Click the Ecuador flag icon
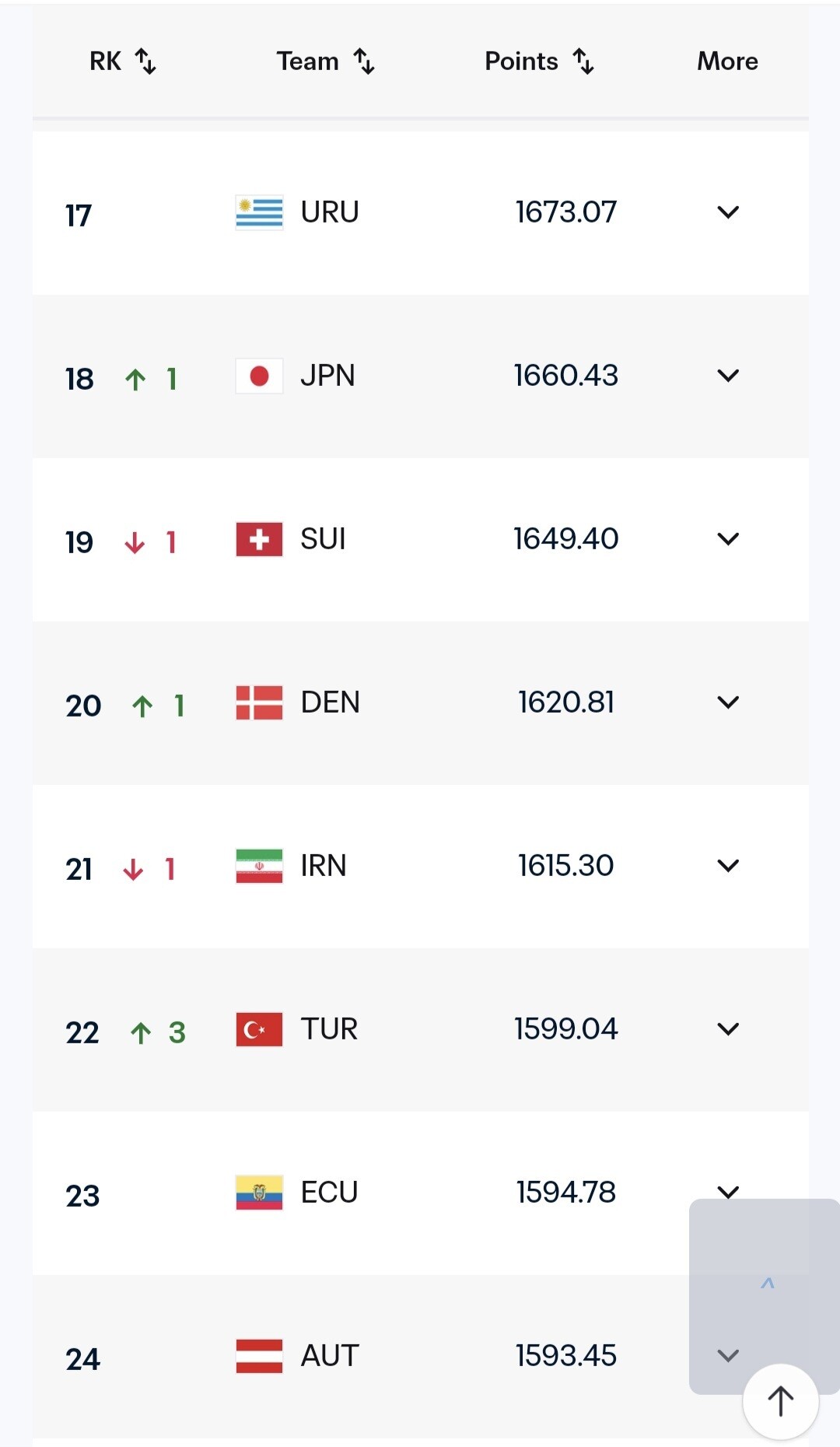The image size is (840, 1447). coord(259,1193)
